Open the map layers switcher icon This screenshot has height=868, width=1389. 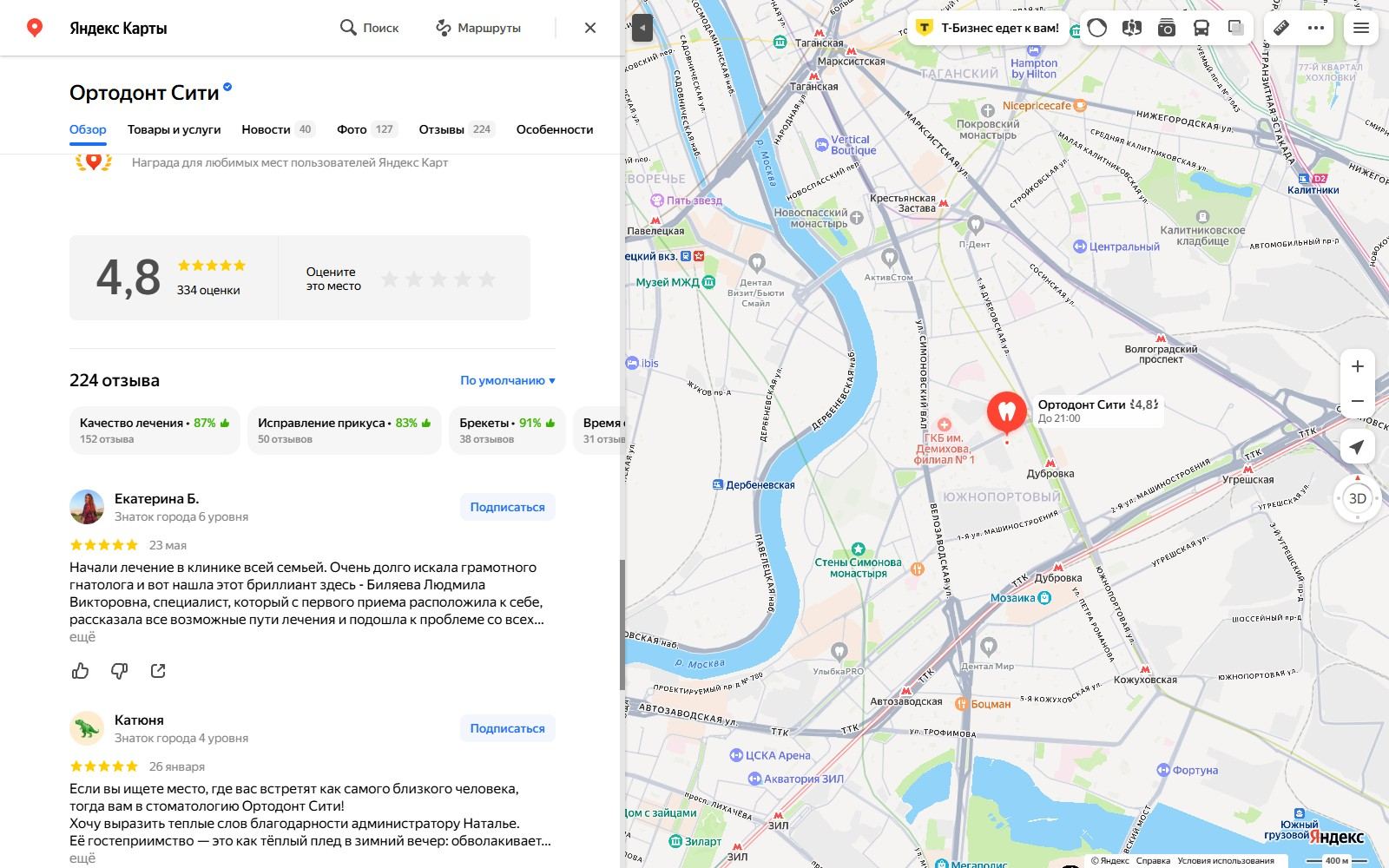[1236, 28]
